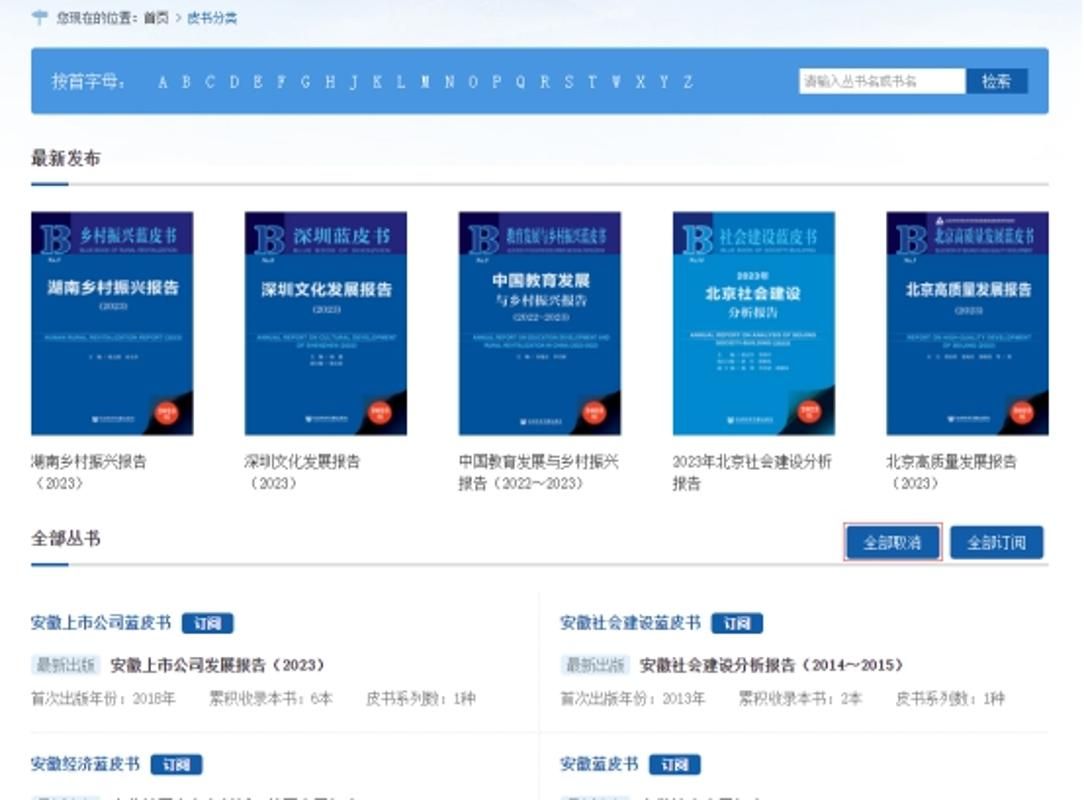Open 中国教育发展与乡村振兴报告 cover
Viewport: 1084px width, 800px height.
click(540, 323)
